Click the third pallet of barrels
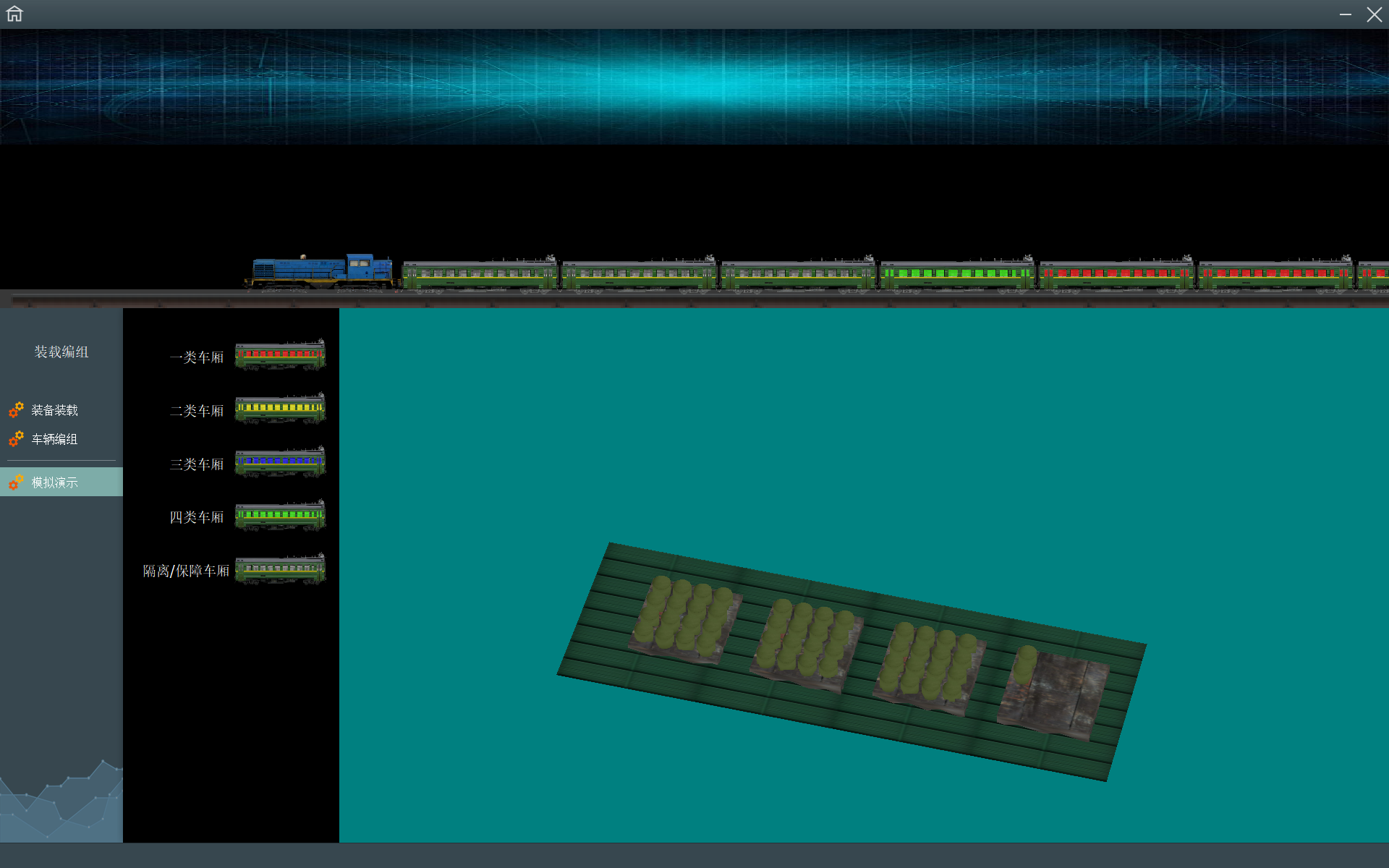The width and height of the screenshot is (1389, 868). pyautogui.click(x=930, y=670)
